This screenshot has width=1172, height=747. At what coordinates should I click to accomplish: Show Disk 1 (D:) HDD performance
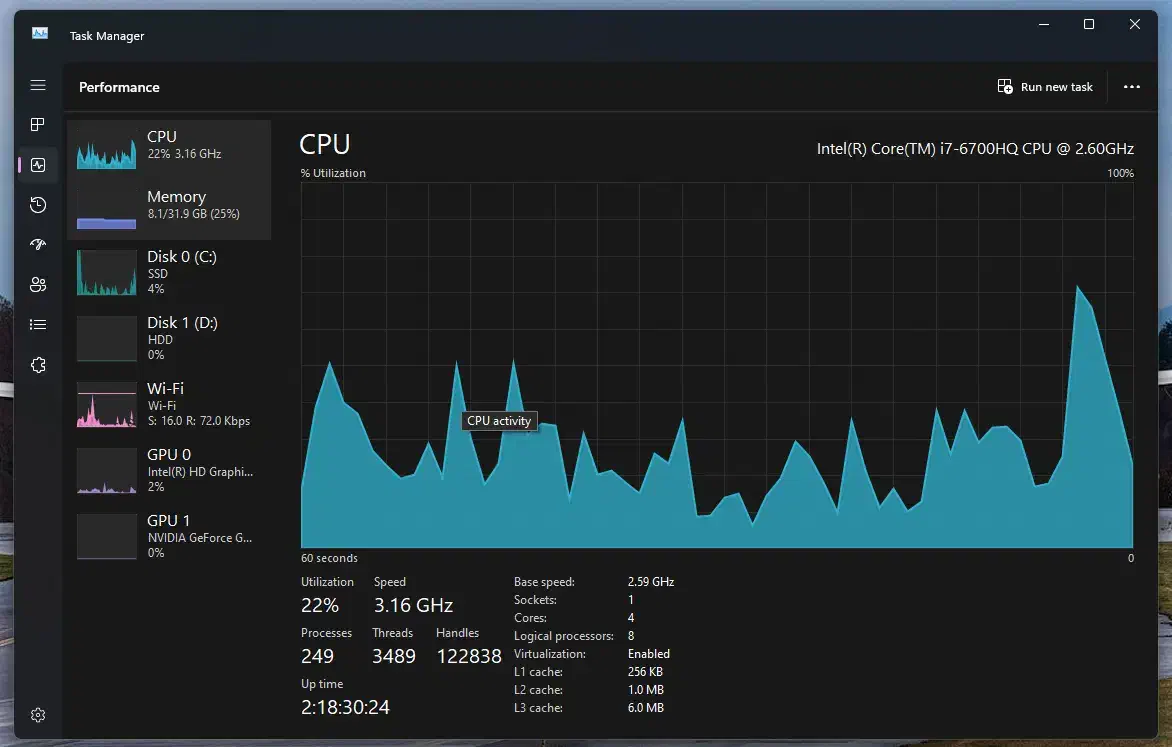[x=169, y=338]
